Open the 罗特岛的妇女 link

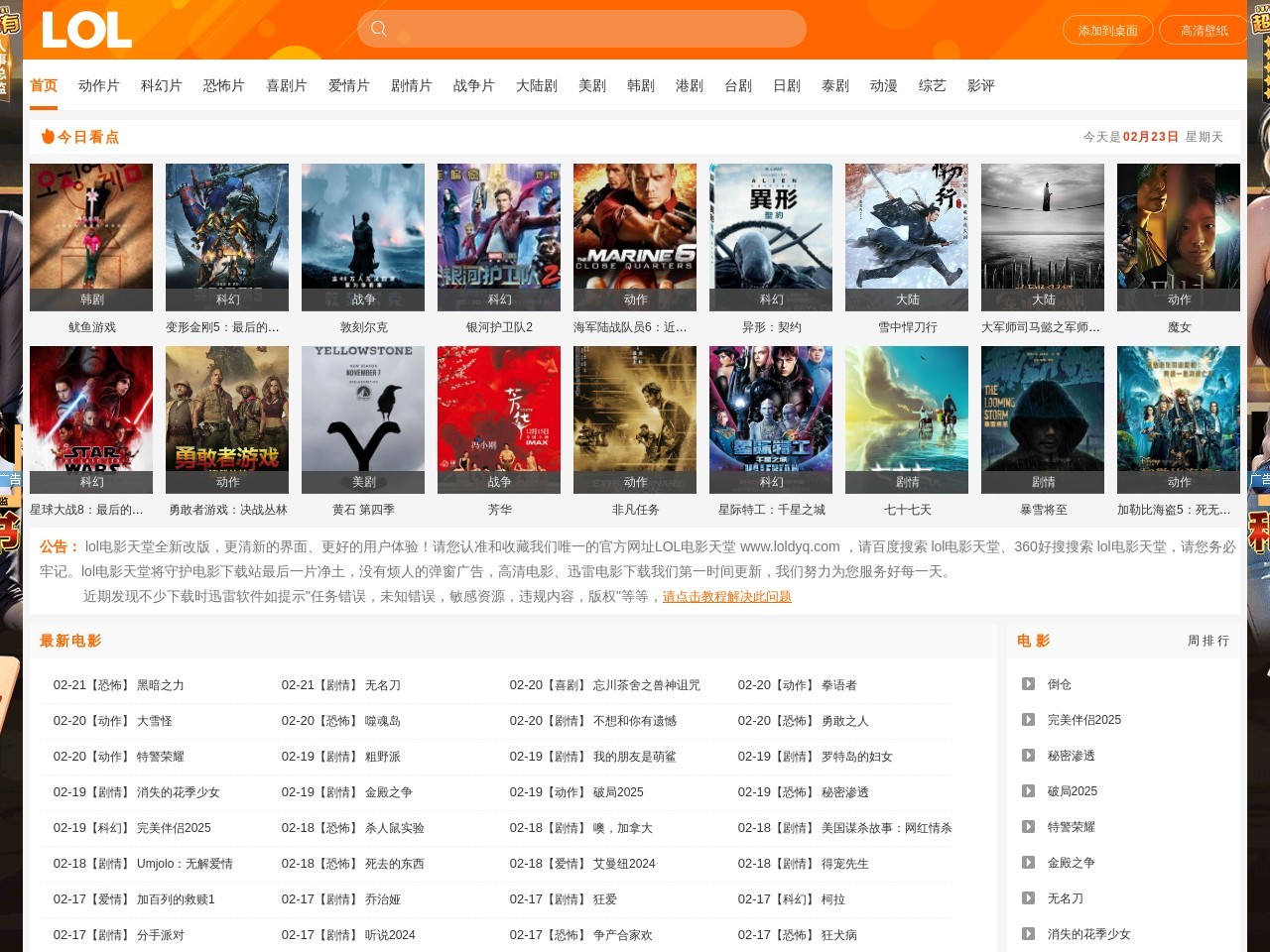click(x=857, y=757)
